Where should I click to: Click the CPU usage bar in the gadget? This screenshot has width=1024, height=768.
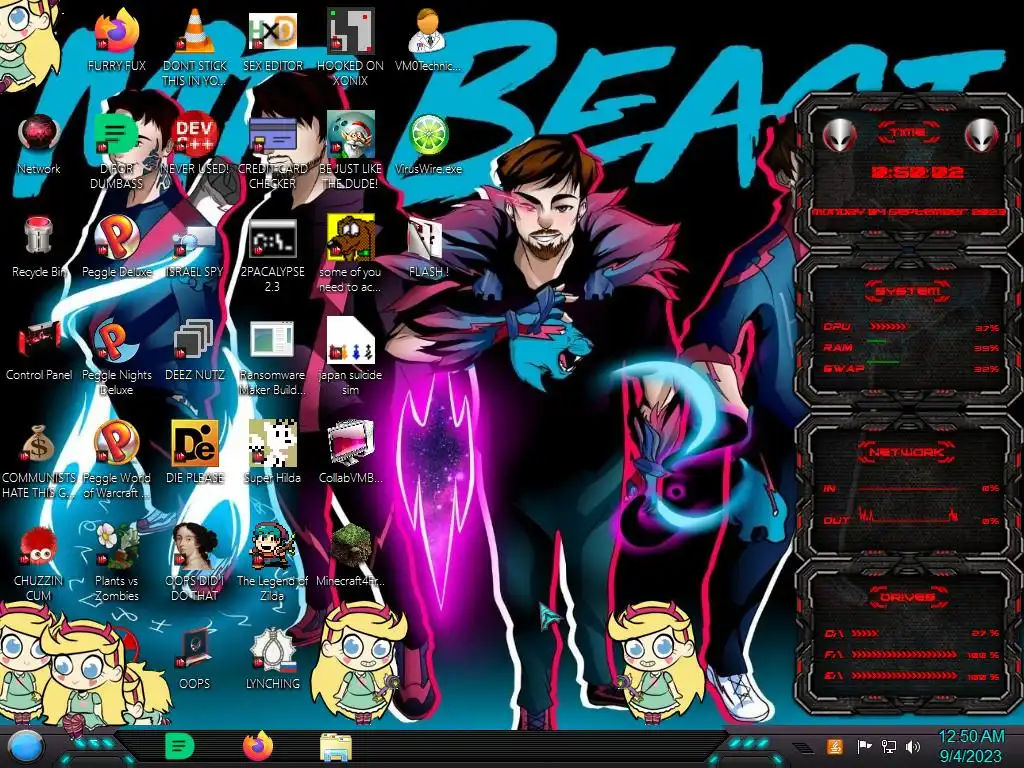tap(887, 327)
